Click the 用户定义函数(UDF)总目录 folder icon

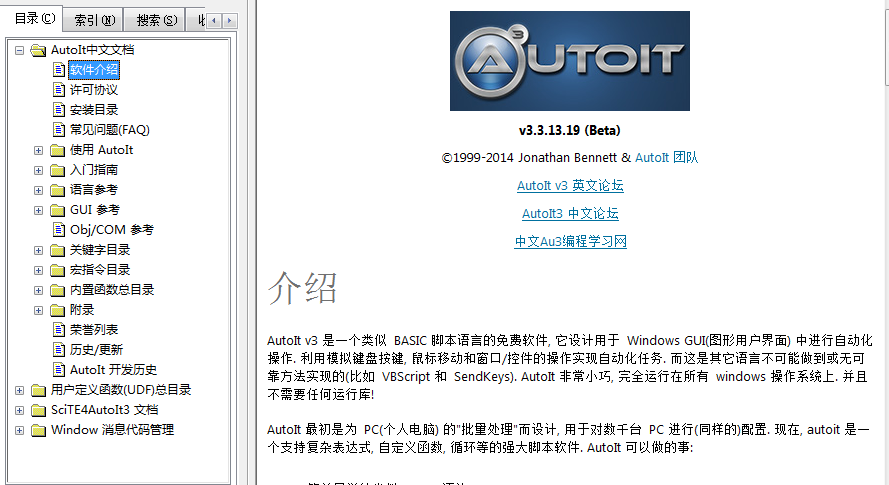39,390
